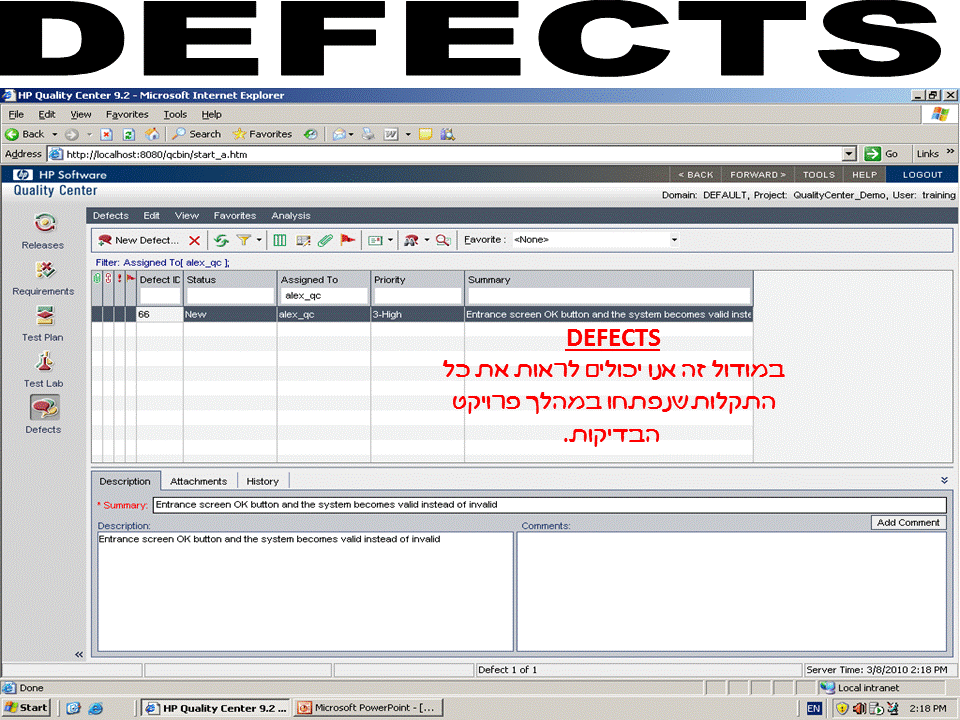Click the IE Refresh icon
The image size is (960, 720).
click(128, 135)
